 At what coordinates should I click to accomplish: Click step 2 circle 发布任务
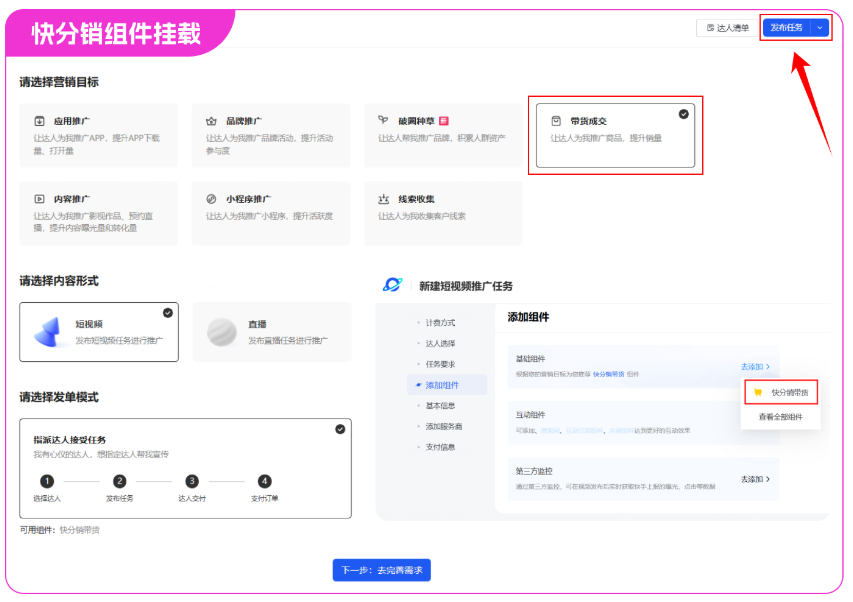pos(120,481)
